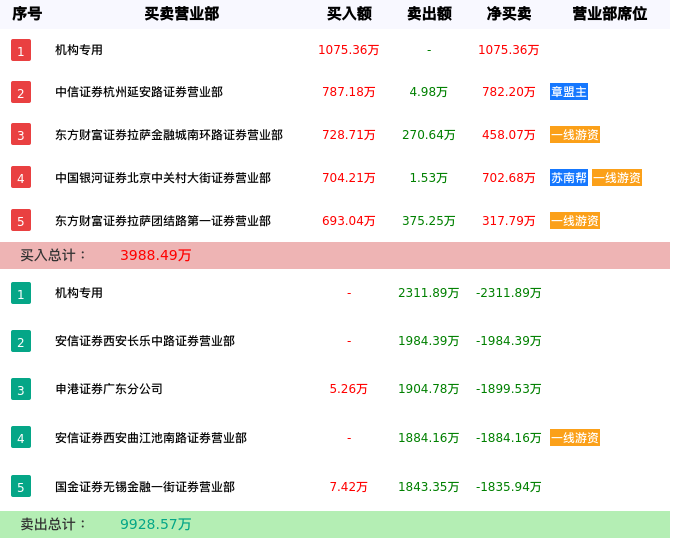Click 一线游资 tag on 拉萨金融城南环路 row
This screenshot has height=540, width=676.
coord(575,134)
